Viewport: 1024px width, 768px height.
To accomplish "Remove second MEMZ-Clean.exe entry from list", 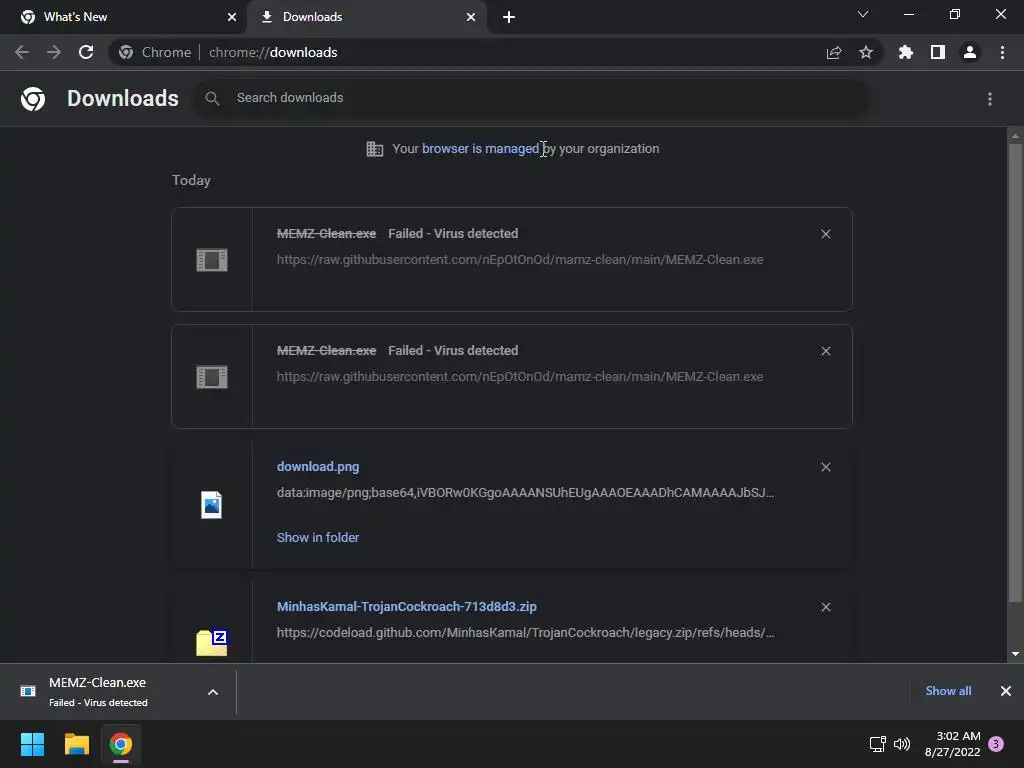I will click(x=826, y=351).
